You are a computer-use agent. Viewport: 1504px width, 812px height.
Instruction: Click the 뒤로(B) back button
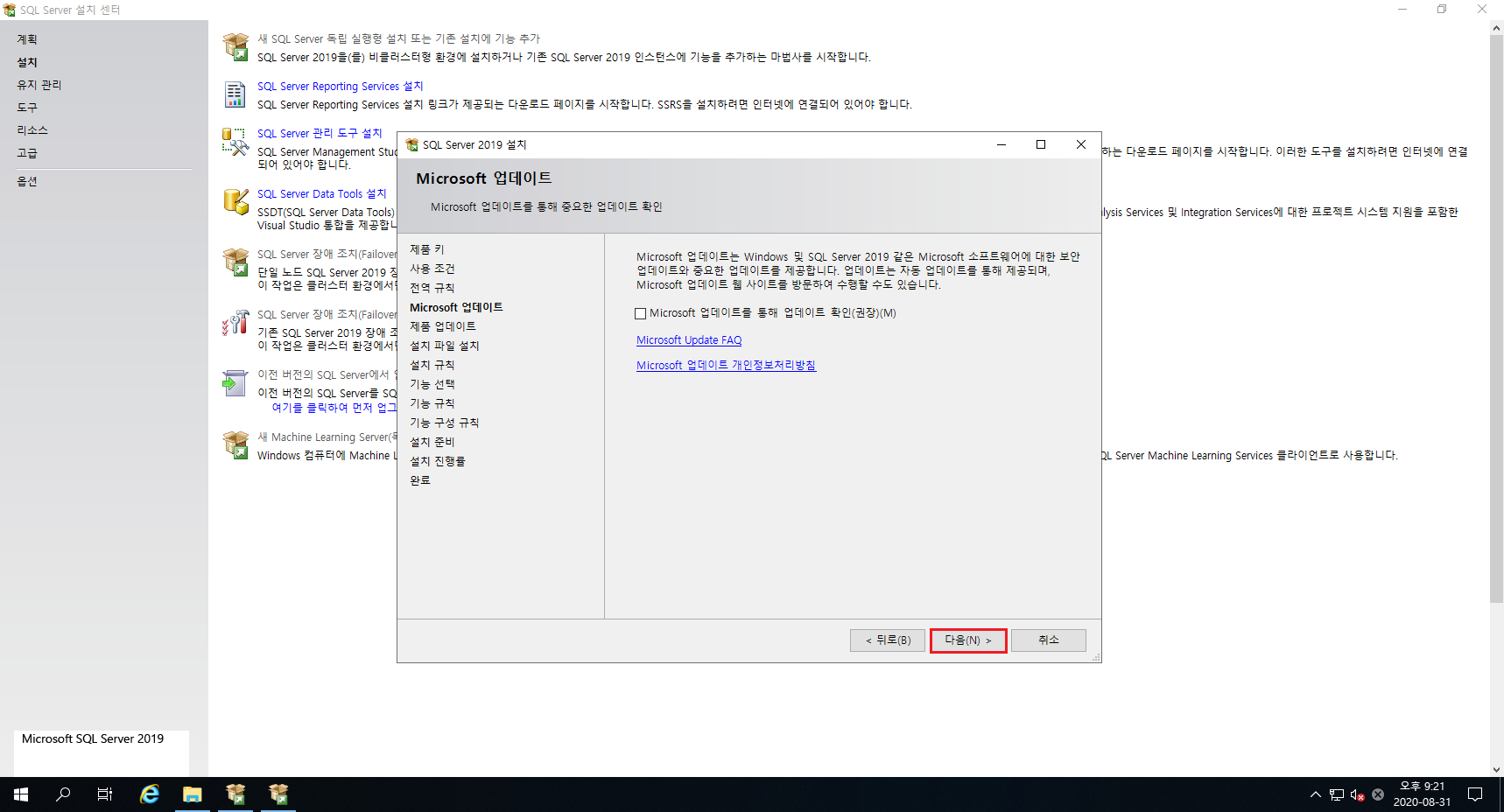888,640
